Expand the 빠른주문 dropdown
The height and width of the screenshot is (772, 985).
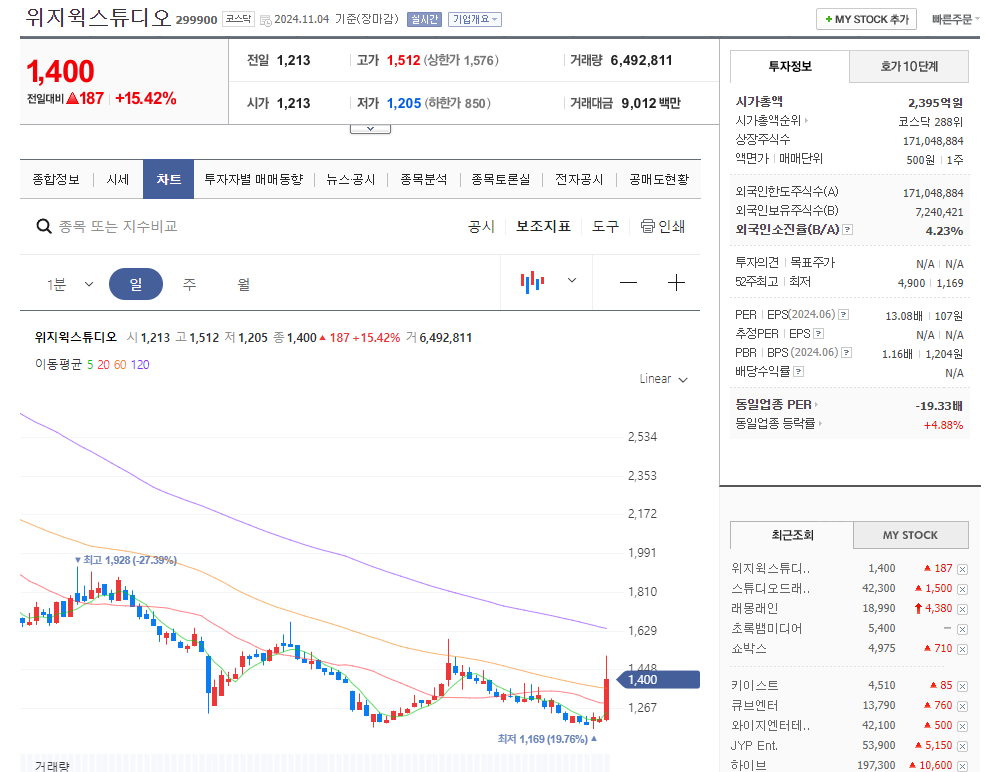[955, 19]
